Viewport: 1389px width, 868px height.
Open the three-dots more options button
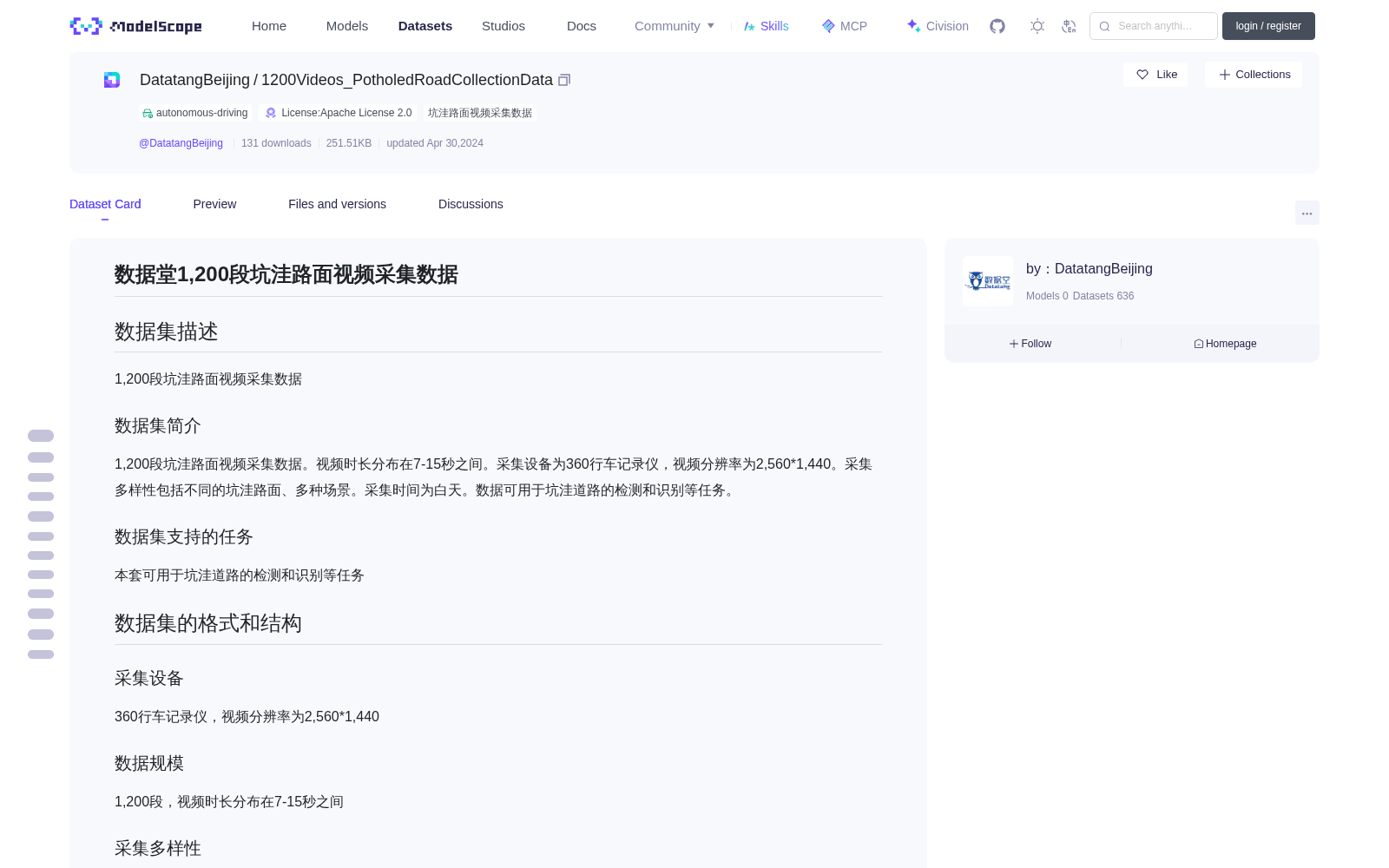tap(1307, 213)
